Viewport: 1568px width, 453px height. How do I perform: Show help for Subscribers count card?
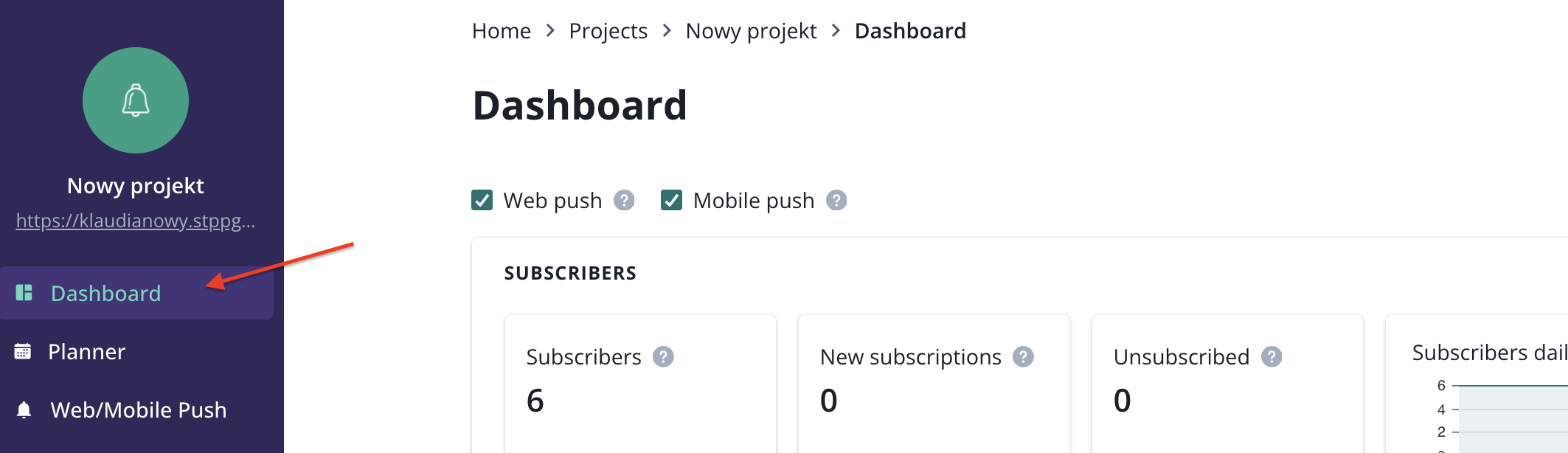(664, 357)
